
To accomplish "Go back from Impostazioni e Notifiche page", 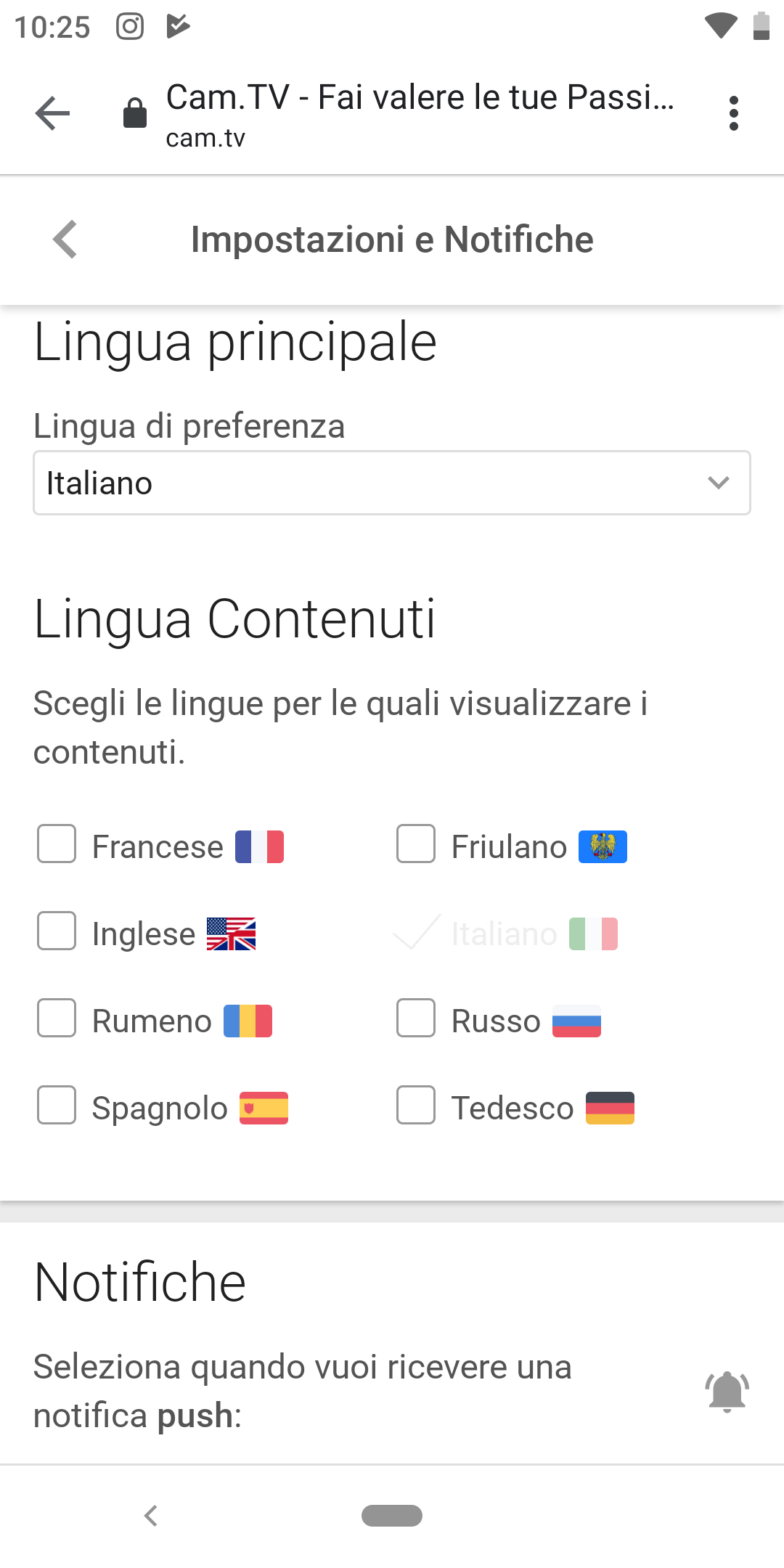I will (65, 239).
